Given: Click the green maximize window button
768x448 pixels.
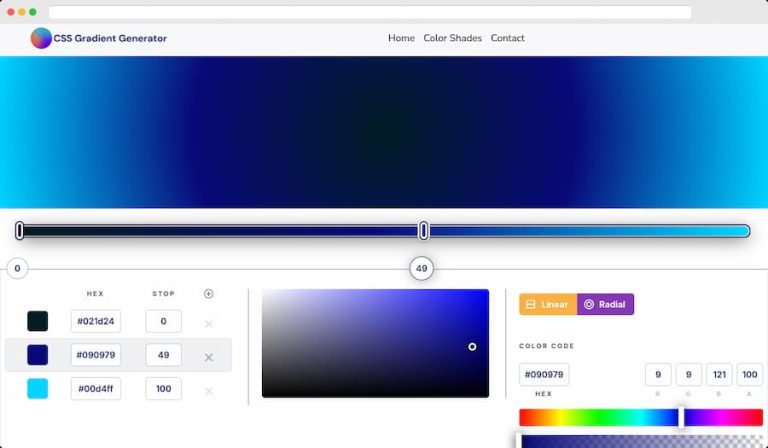Looking at the screenshot, I should [x=33, y=12].
